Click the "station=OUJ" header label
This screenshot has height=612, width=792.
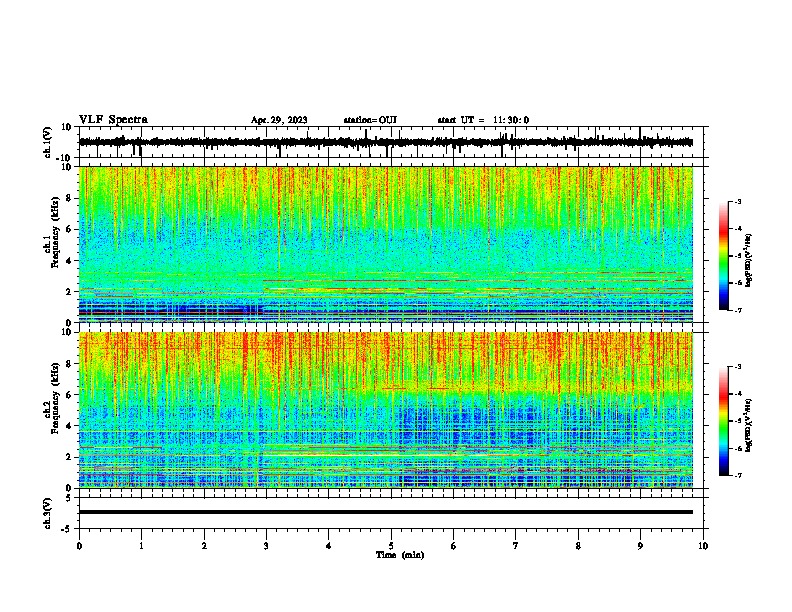tap(370, 120)
